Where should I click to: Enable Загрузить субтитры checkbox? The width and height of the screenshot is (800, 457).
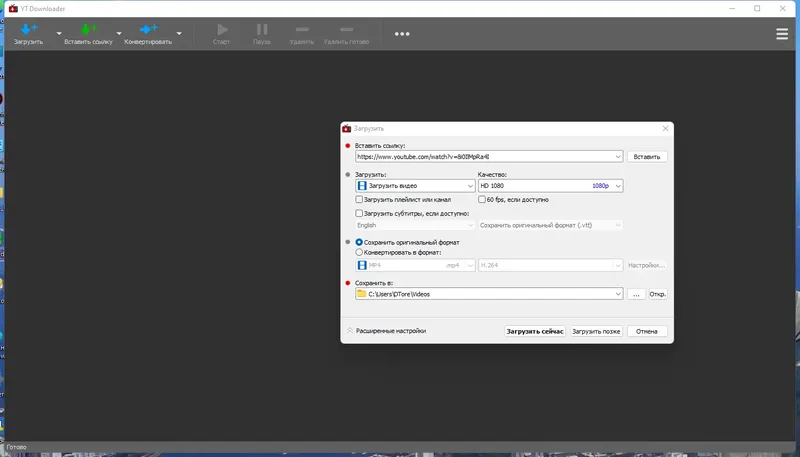click(359, 213)
